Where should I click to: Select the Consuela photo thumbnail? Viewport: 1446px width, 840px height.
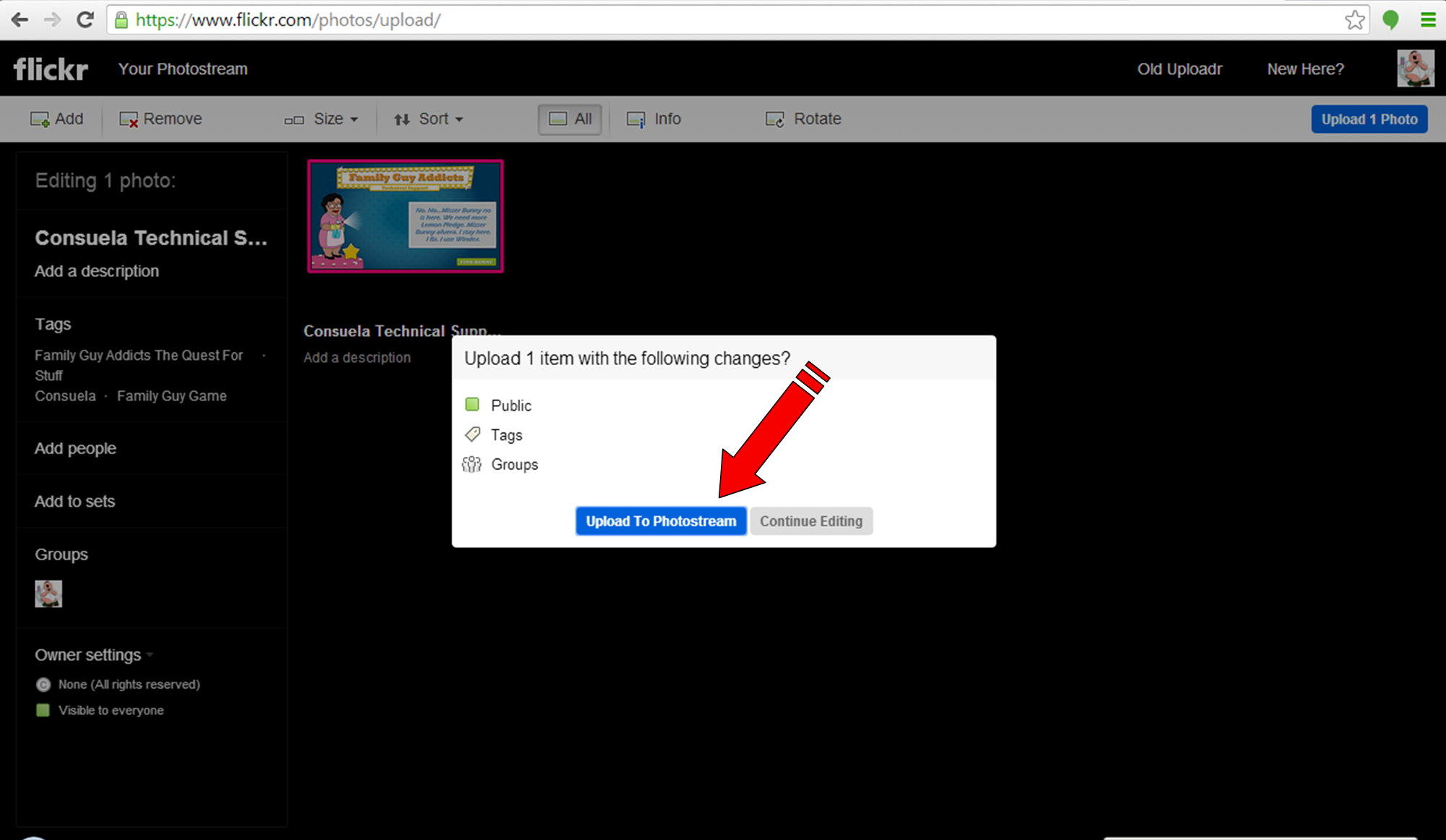406,216
